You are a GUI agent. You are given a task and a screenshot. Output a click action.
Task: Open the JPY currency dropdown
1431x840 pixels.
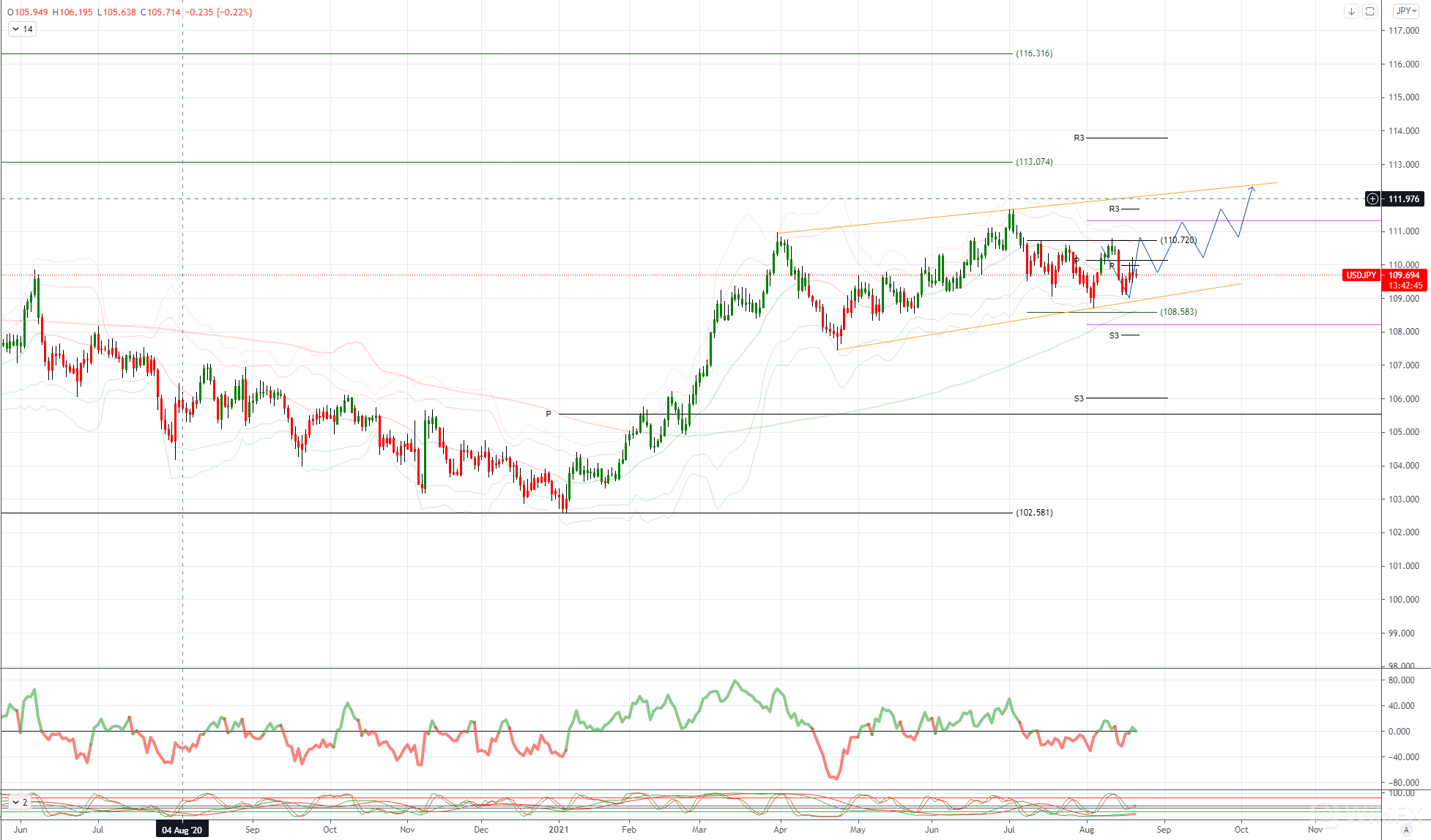point(1406,11)
